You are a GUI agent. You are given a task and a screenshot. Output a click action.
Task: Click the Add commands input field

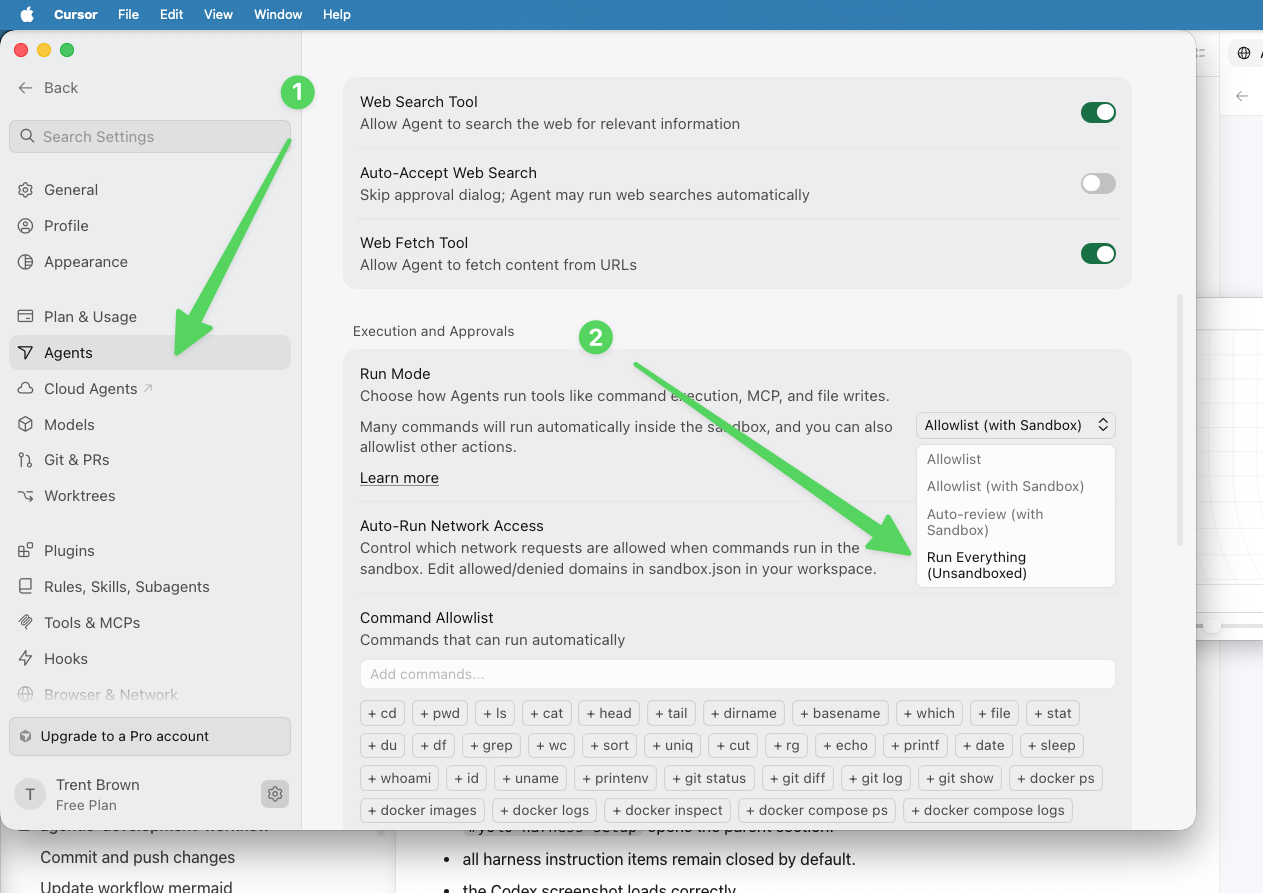tap(738, 674)
